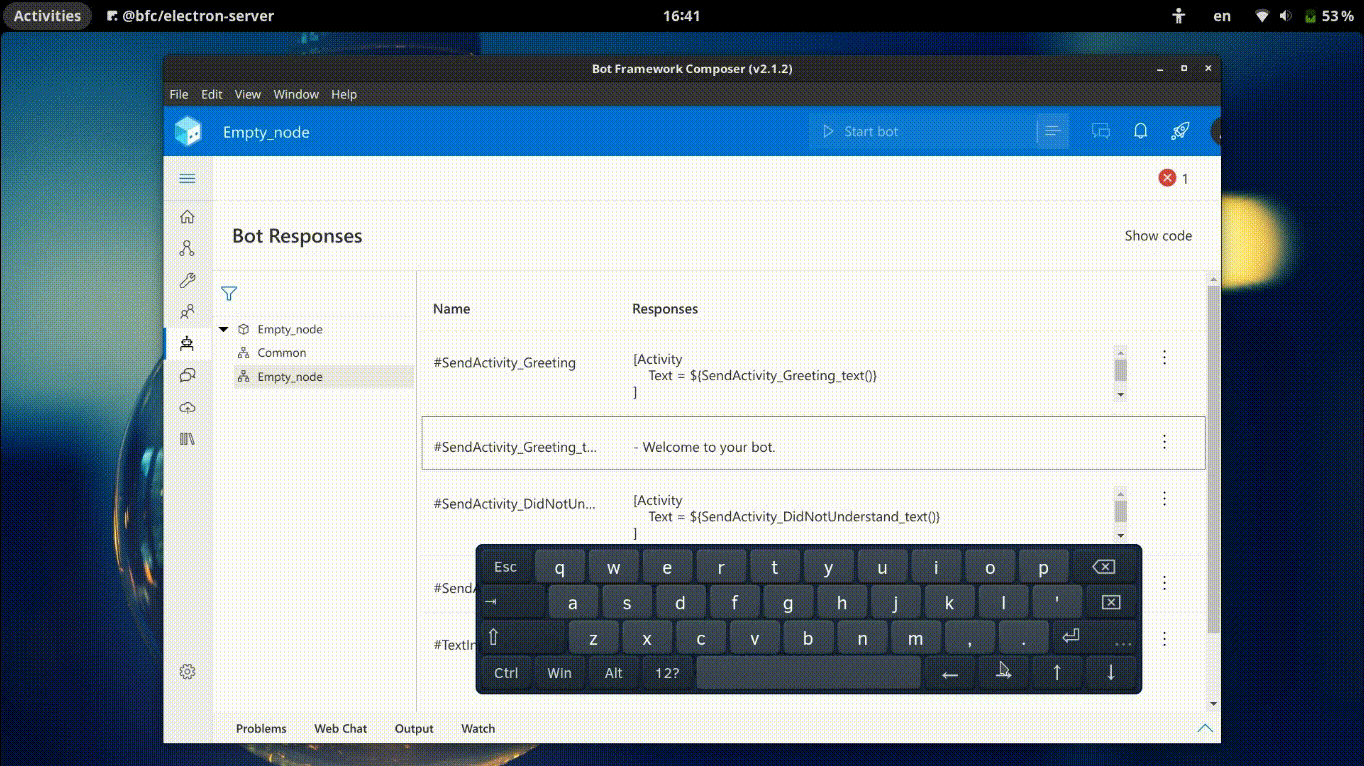The image size is (1364, 766).
Task: Open the Knowledge base chat icon
Action: (x=187, y=375)
